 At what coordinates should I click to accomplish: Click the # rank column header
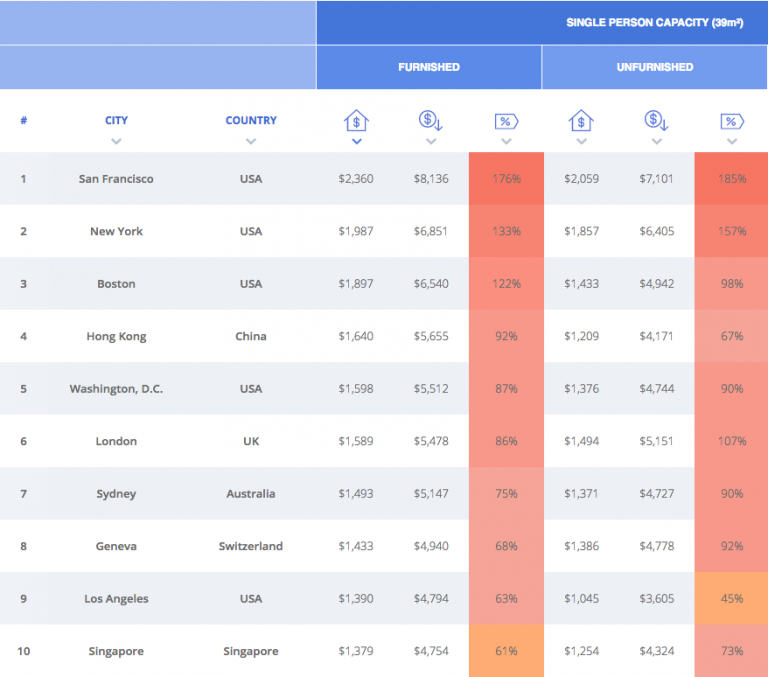coord(23,120)
